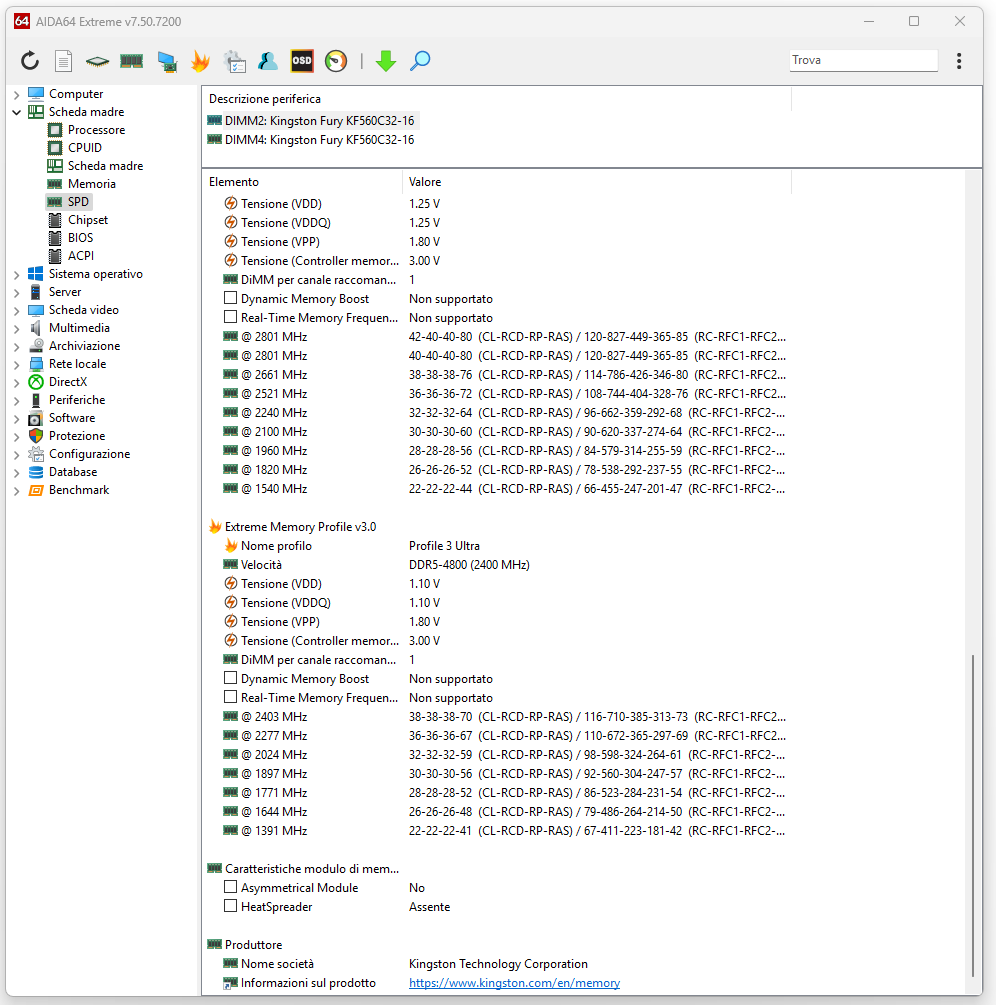Click the user silhouette icon in the toolbar

point(268,61)
